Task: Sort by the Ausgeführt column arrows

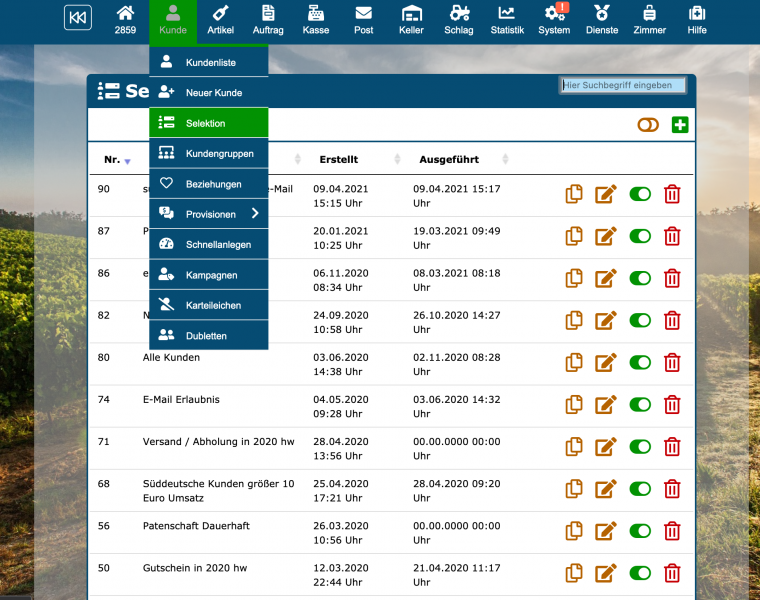Action: [505, 160]
